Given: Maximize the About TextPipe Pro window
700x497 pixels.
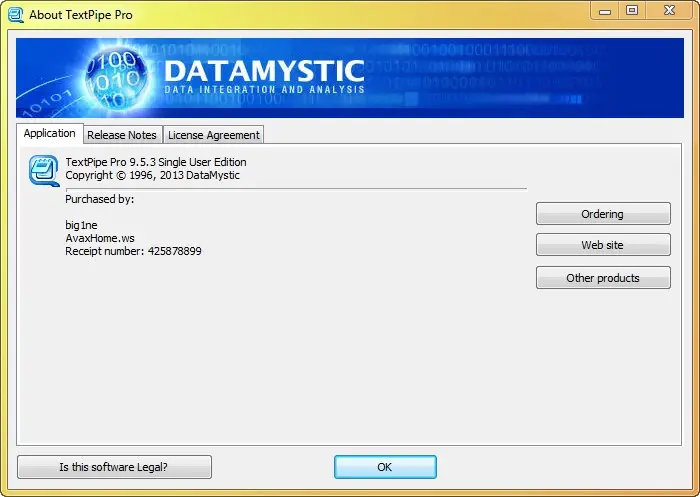Looking at the screenshot, I should click(x=632, y=11).
